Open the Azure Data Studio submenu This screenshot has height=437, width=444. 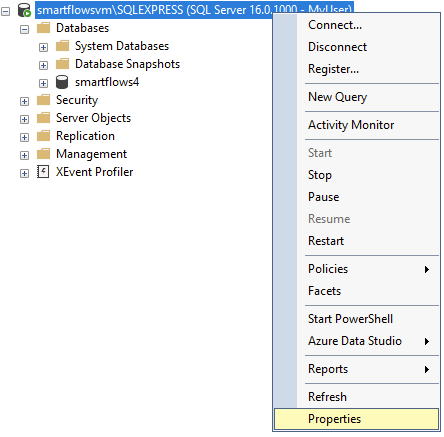(356, 341)
